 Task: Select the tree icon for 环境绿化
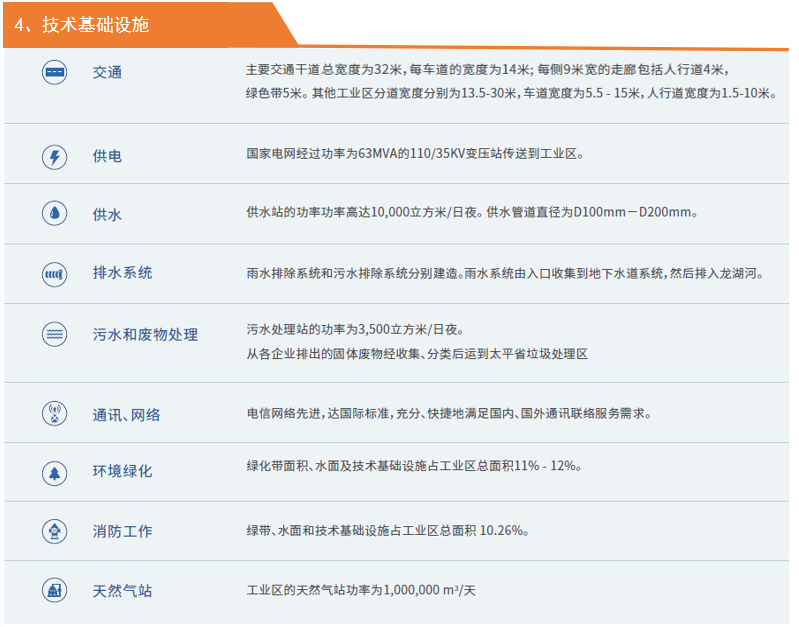[54, 471]
